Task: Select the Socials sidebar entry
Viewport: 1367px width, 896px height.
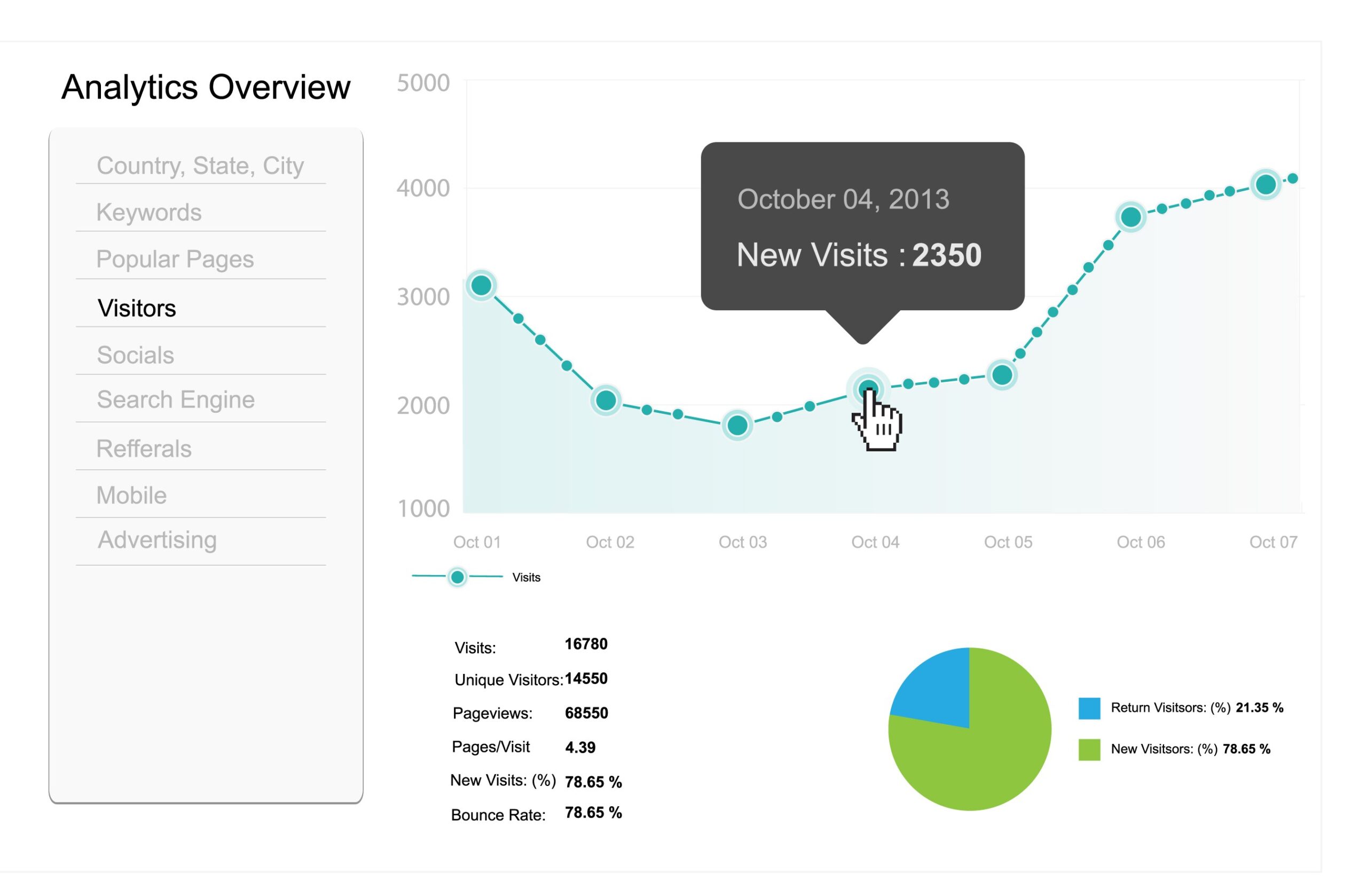Action: (135, 355)
